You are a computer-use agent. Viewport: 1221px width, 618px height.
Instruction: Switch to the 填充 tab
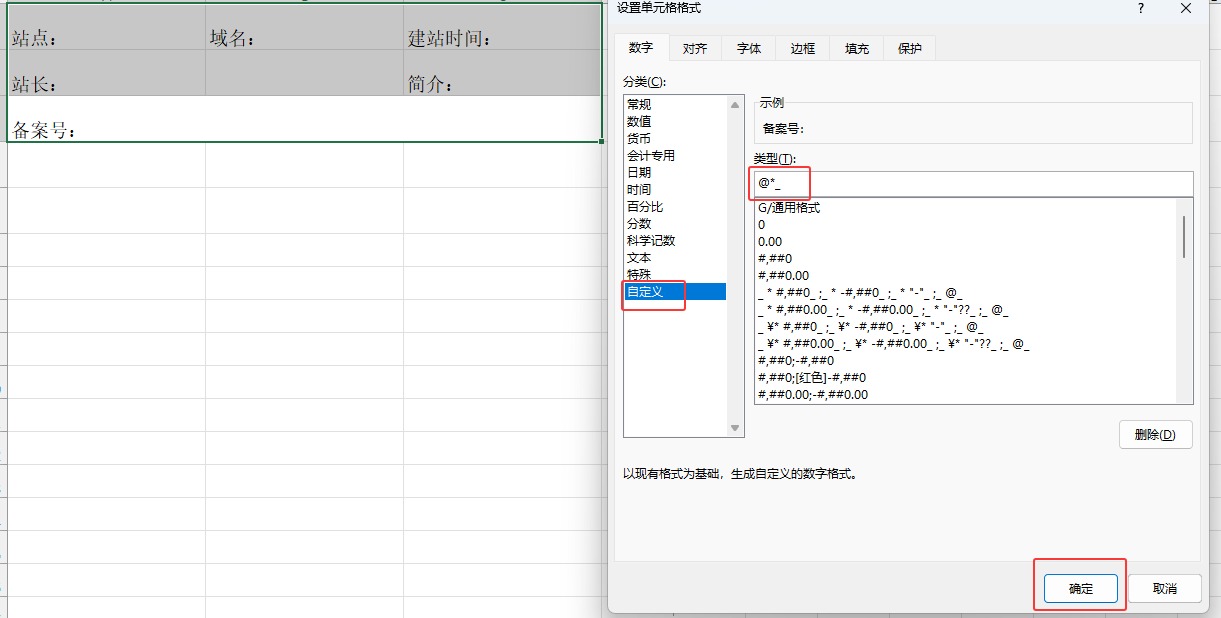pos(855,46)
